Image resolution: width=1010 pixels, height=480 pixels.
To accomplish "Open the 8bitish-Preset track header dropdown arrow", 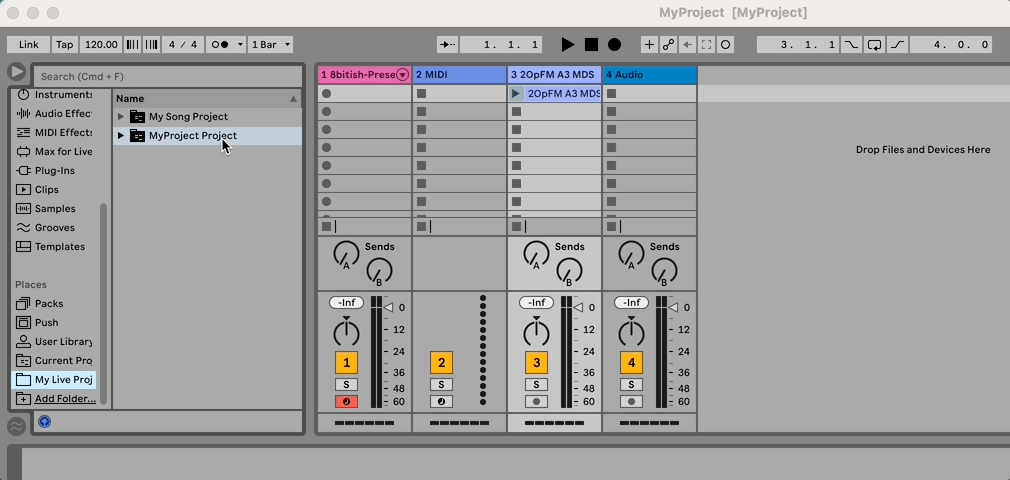I will click(403, 75).
